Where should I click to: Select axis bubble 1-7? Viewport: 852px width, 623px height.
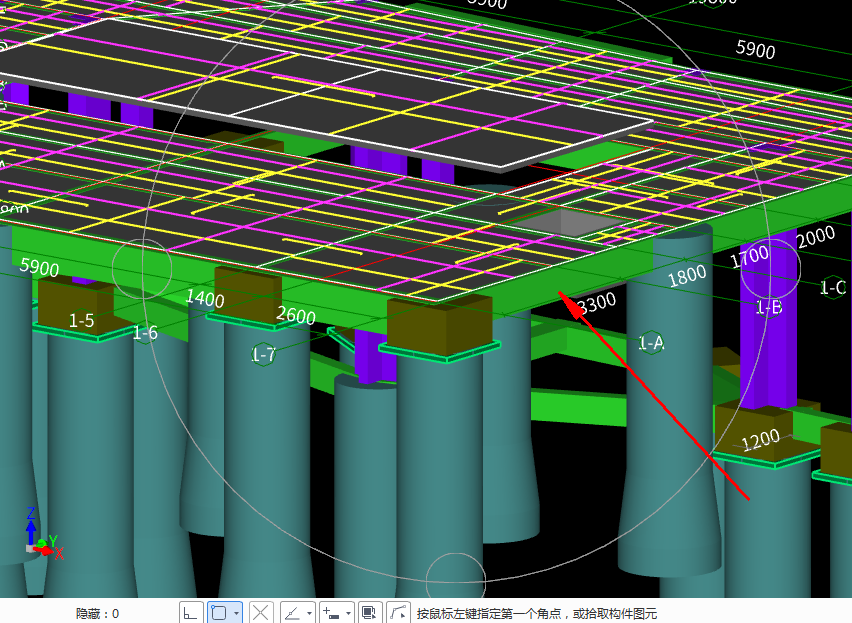pyautogui.click(x=264, y=355)
